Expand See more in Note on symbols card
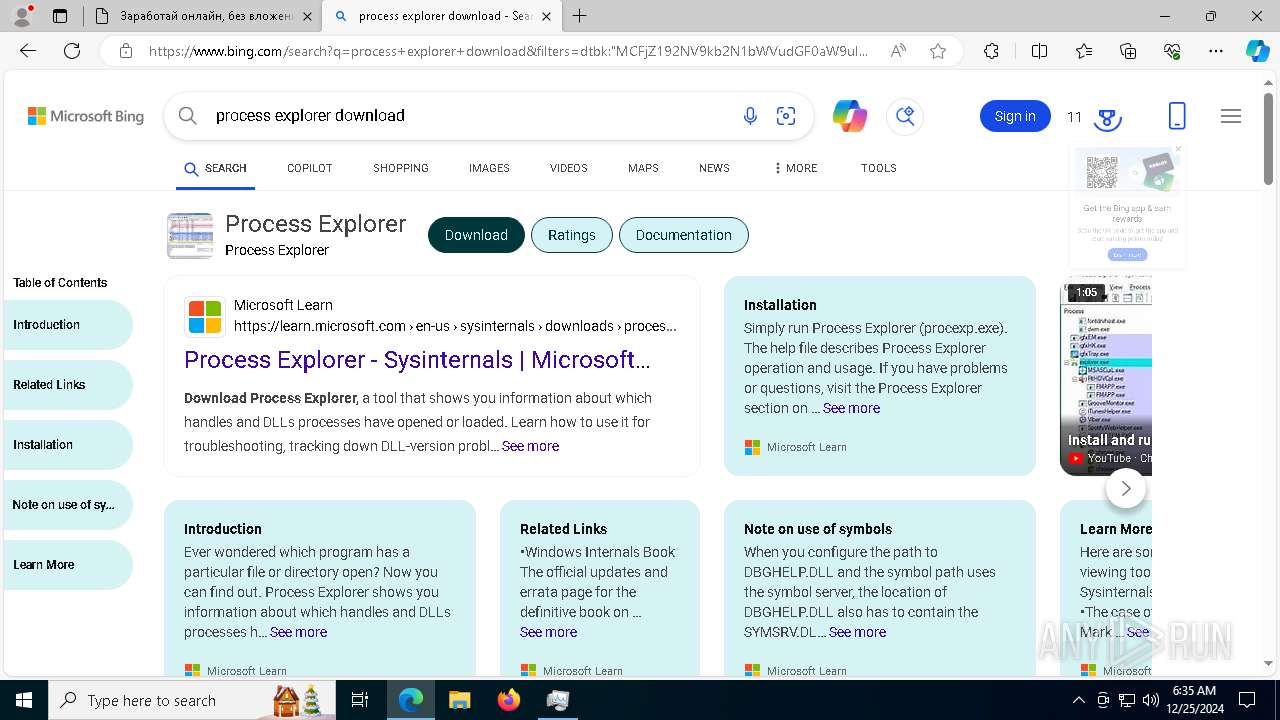The height and width of the screenshot is (720, 1280). coord(857,632)
